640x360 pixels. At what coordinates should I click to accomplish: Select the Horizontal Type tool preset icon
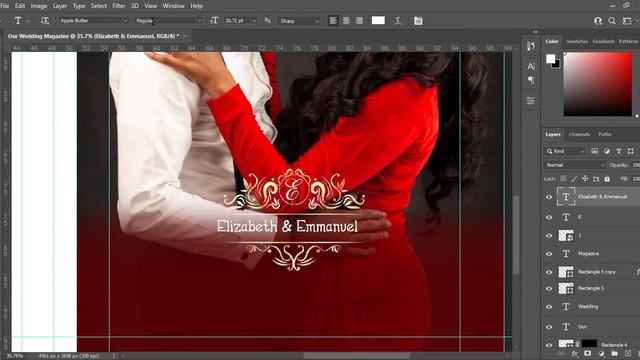(x=18, y=20)
